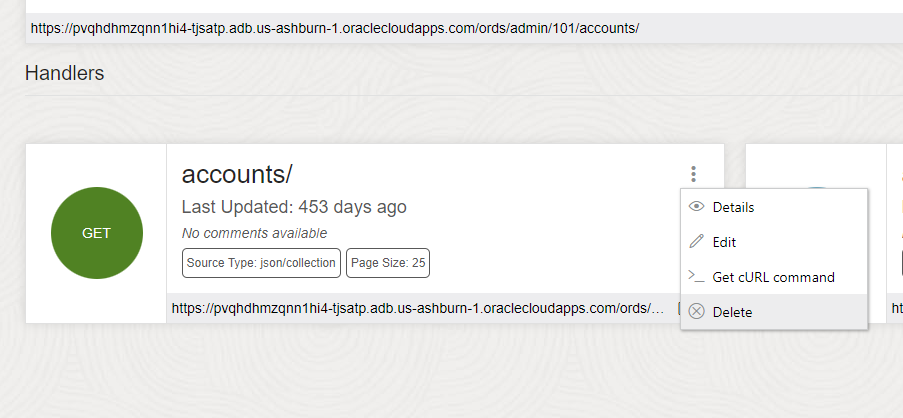The height and width of the screenshot is (418, 903).
Task: Click the terminal prompt icon for cURL
Action: [x=697, y=276]
